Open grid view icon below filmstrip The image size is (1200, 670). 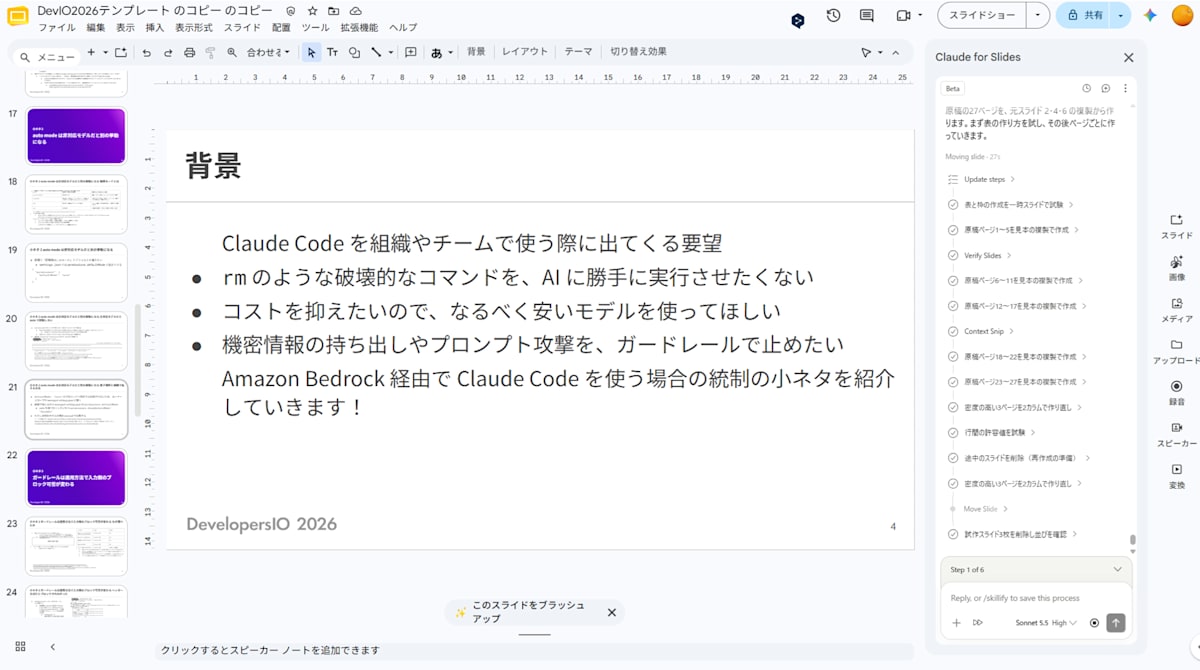[20, 647]
